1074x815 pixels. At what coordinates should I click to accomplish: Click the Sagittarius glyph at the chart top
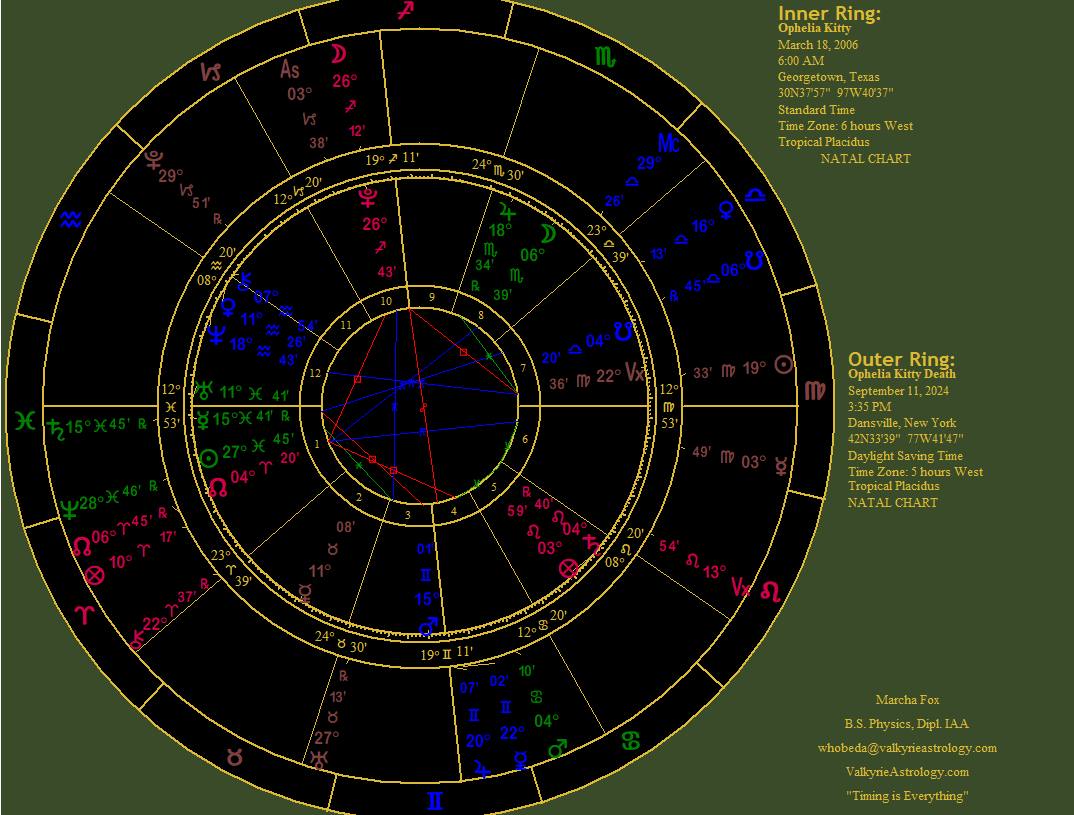click(x=405, y=12)
